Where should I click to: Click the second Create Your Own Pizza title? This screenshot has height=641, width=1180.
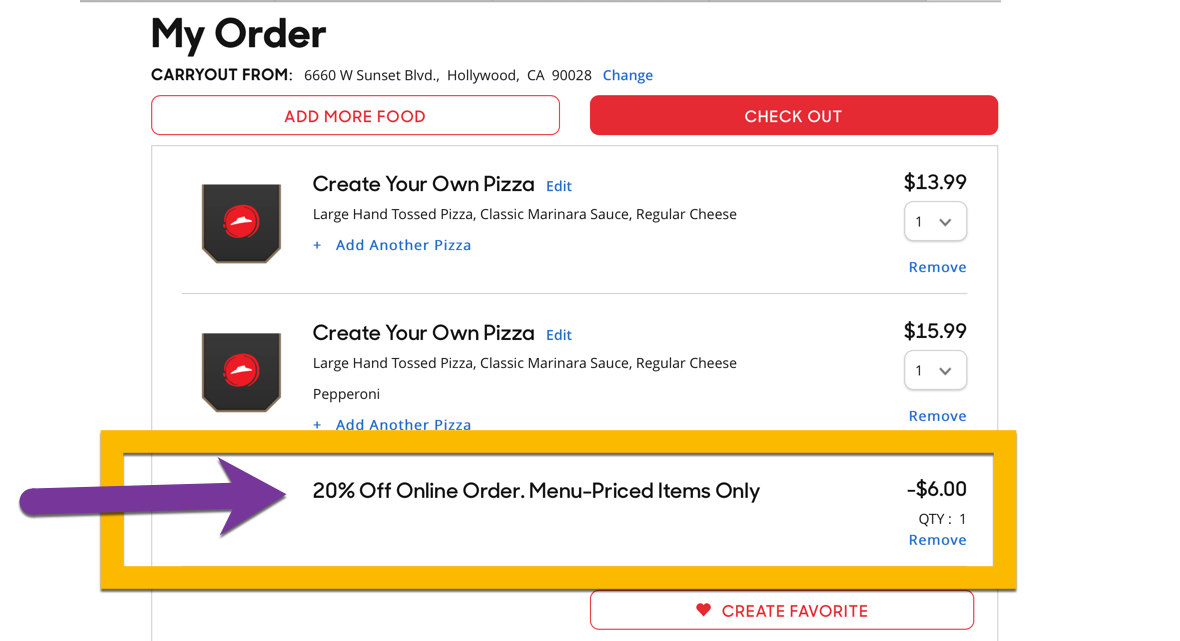423,333
